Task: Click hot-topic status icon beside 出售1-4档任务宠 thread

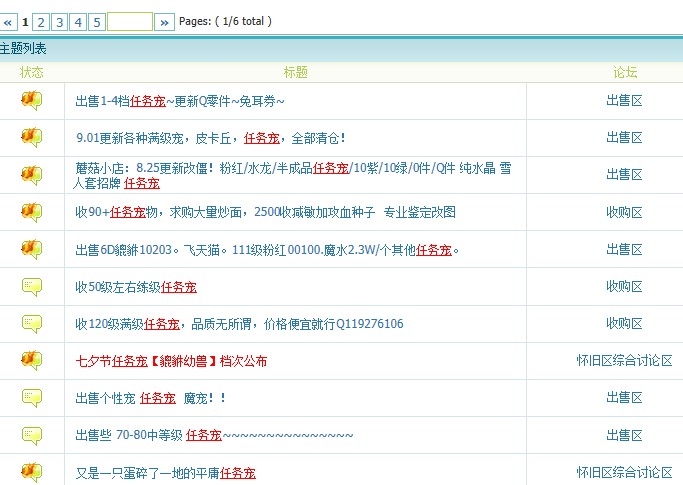Action: pyautogui.click(x=32, y=100)
